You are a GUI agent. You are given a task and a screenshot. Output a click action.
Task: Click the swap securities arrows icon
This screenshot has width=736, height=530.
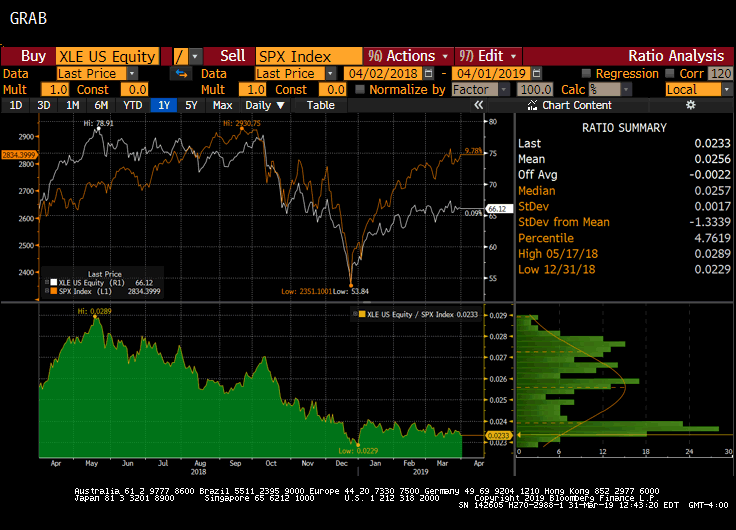coord(181,74)
